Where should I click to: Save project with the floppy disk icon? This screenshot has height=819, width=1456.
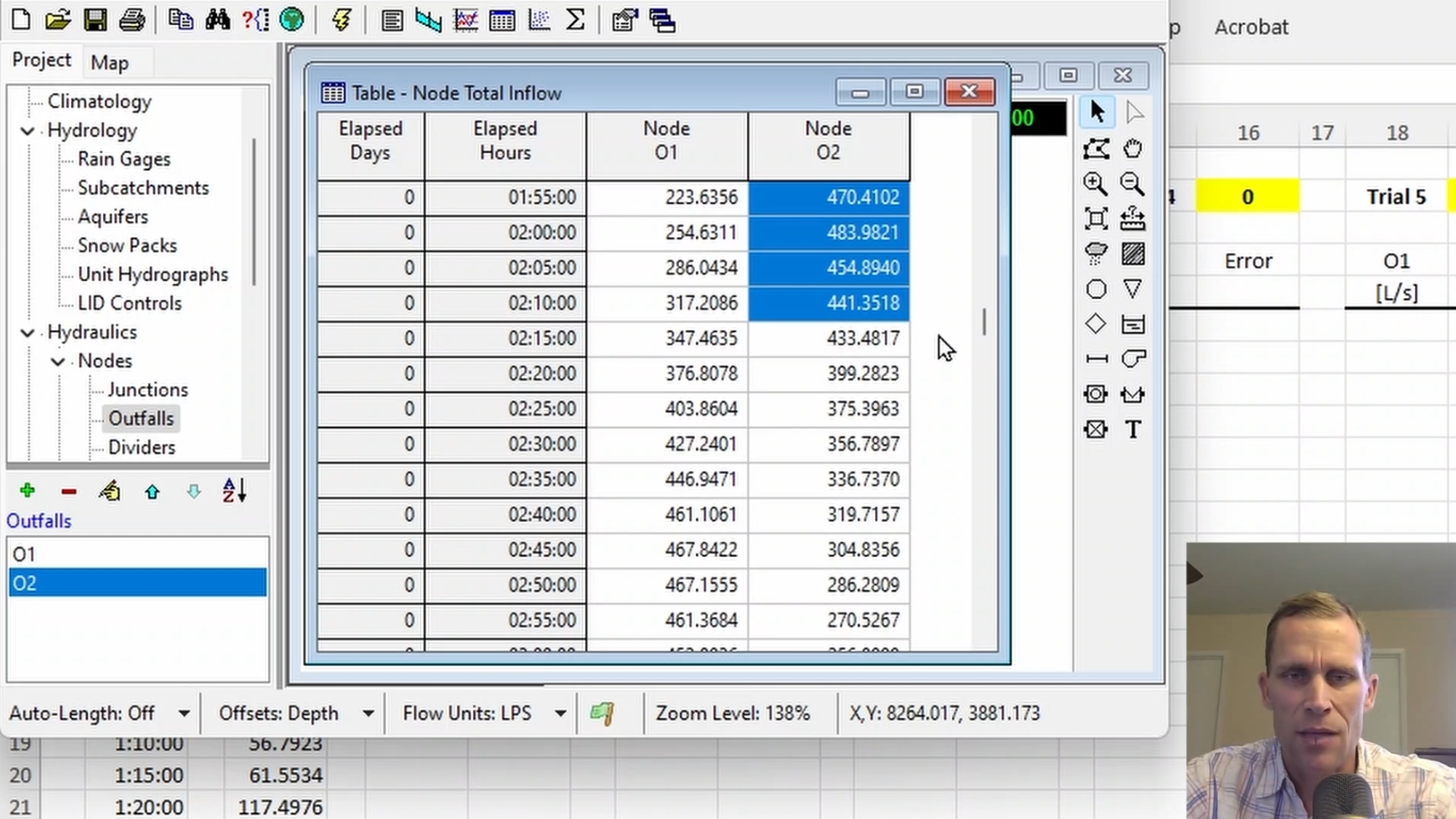coord(95,19)
